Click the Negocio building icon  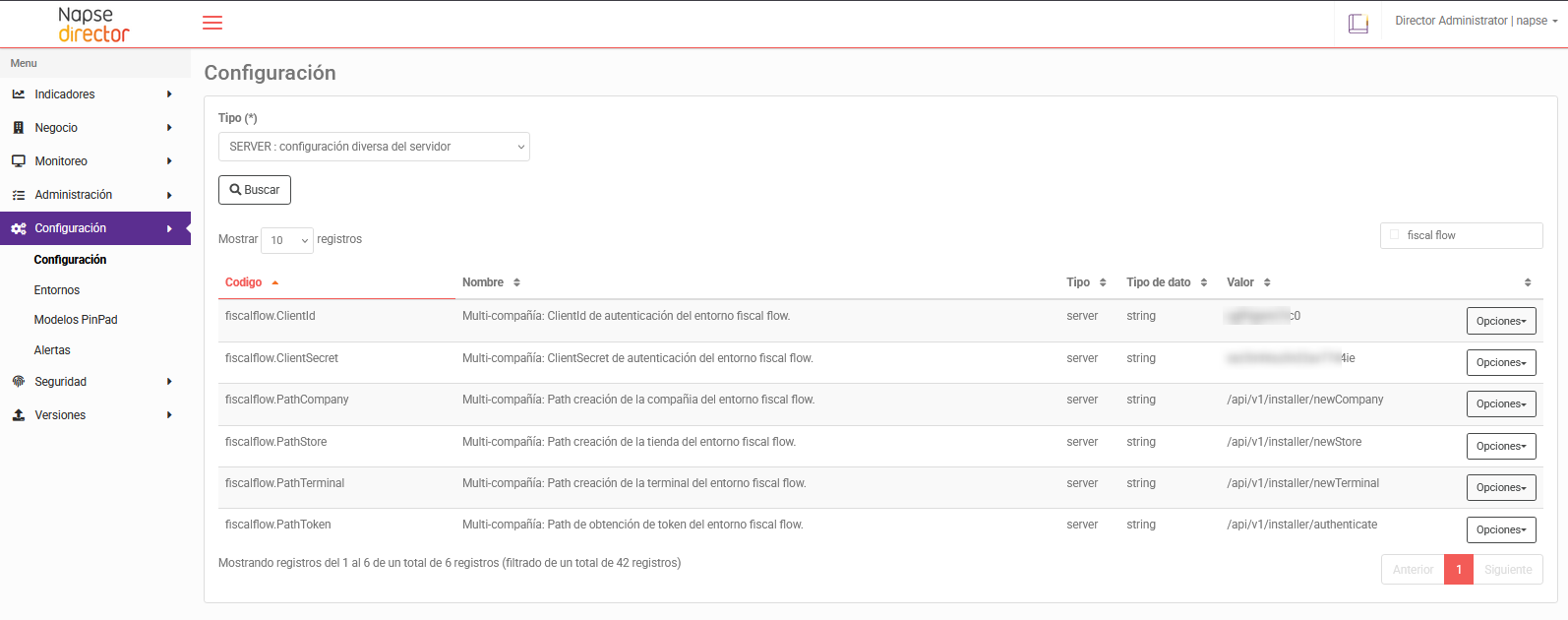(x=19, y=128)
